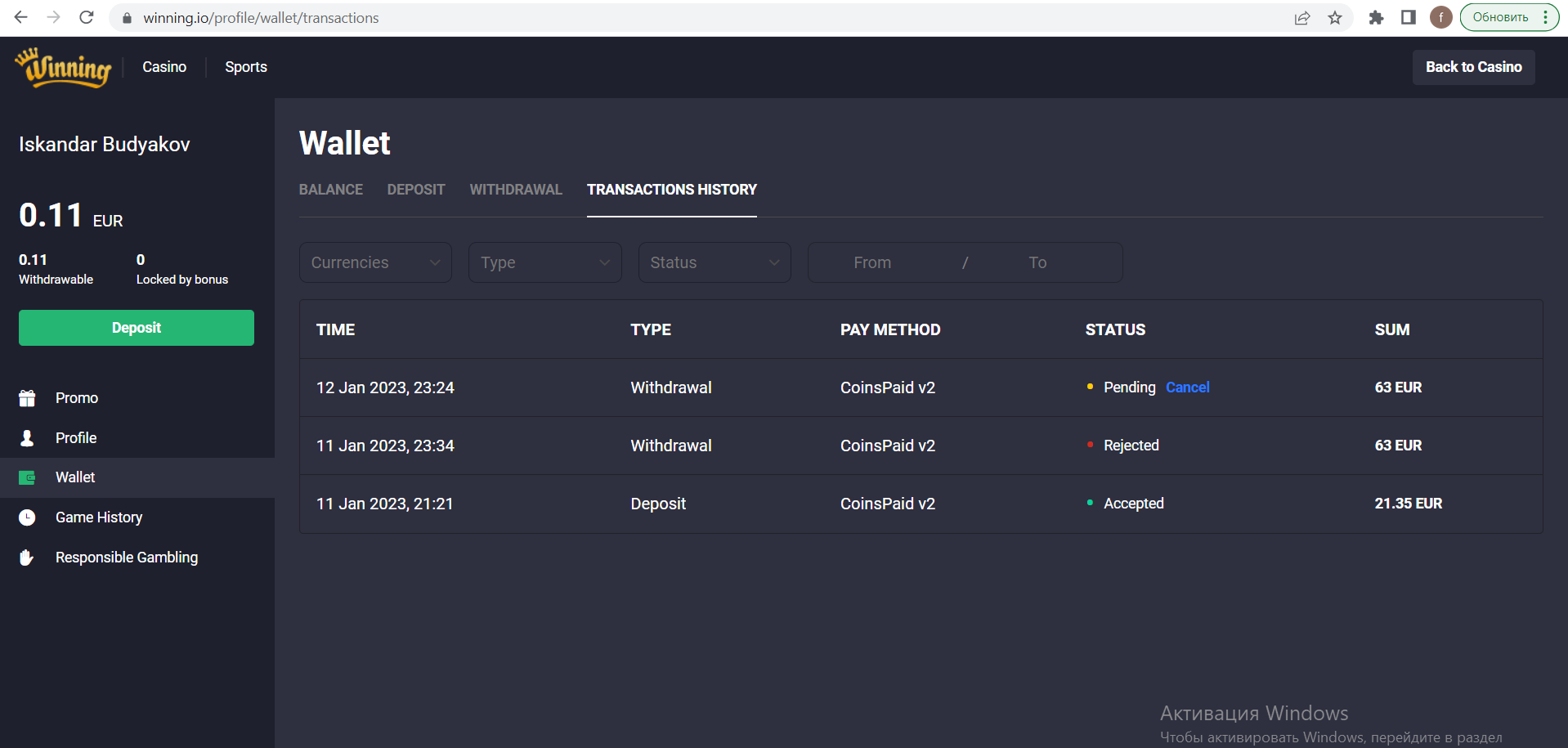Click the Locked by bonus label

pyautogui.click(x=182, y=280)
